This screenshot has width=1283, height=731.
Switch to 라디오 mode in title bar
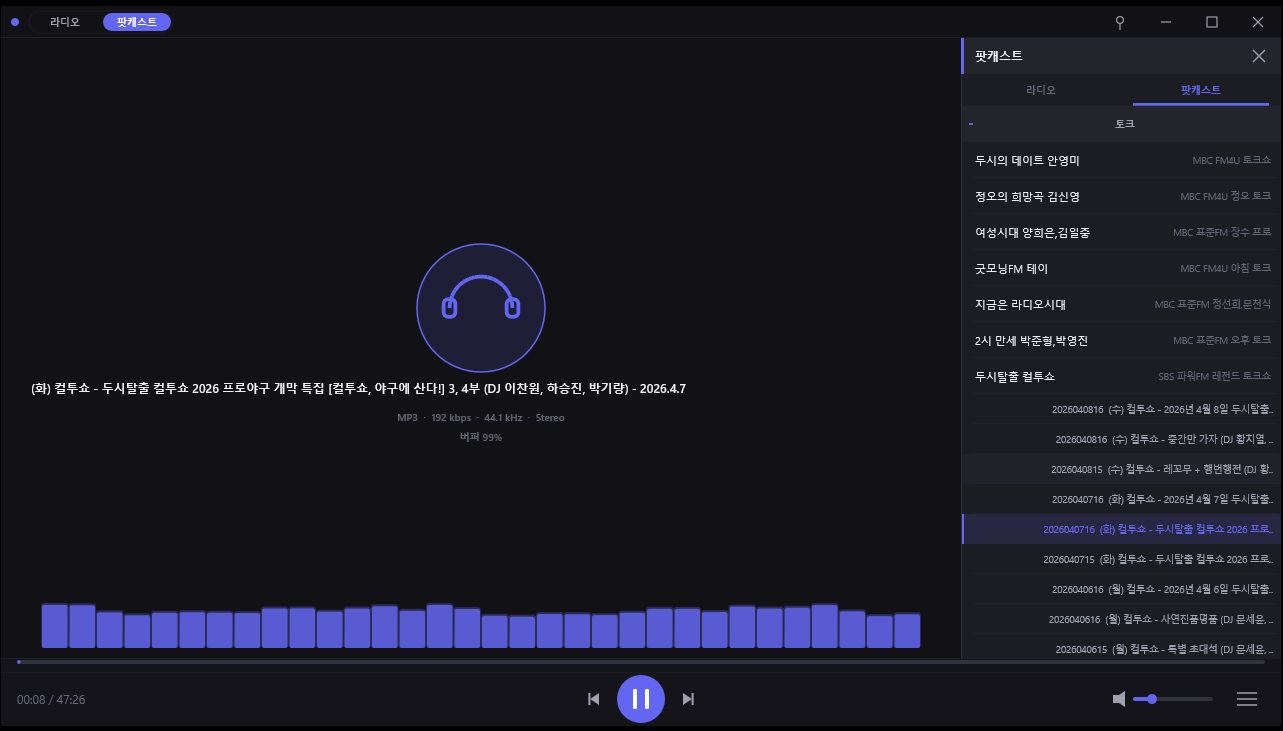point(65,22)
